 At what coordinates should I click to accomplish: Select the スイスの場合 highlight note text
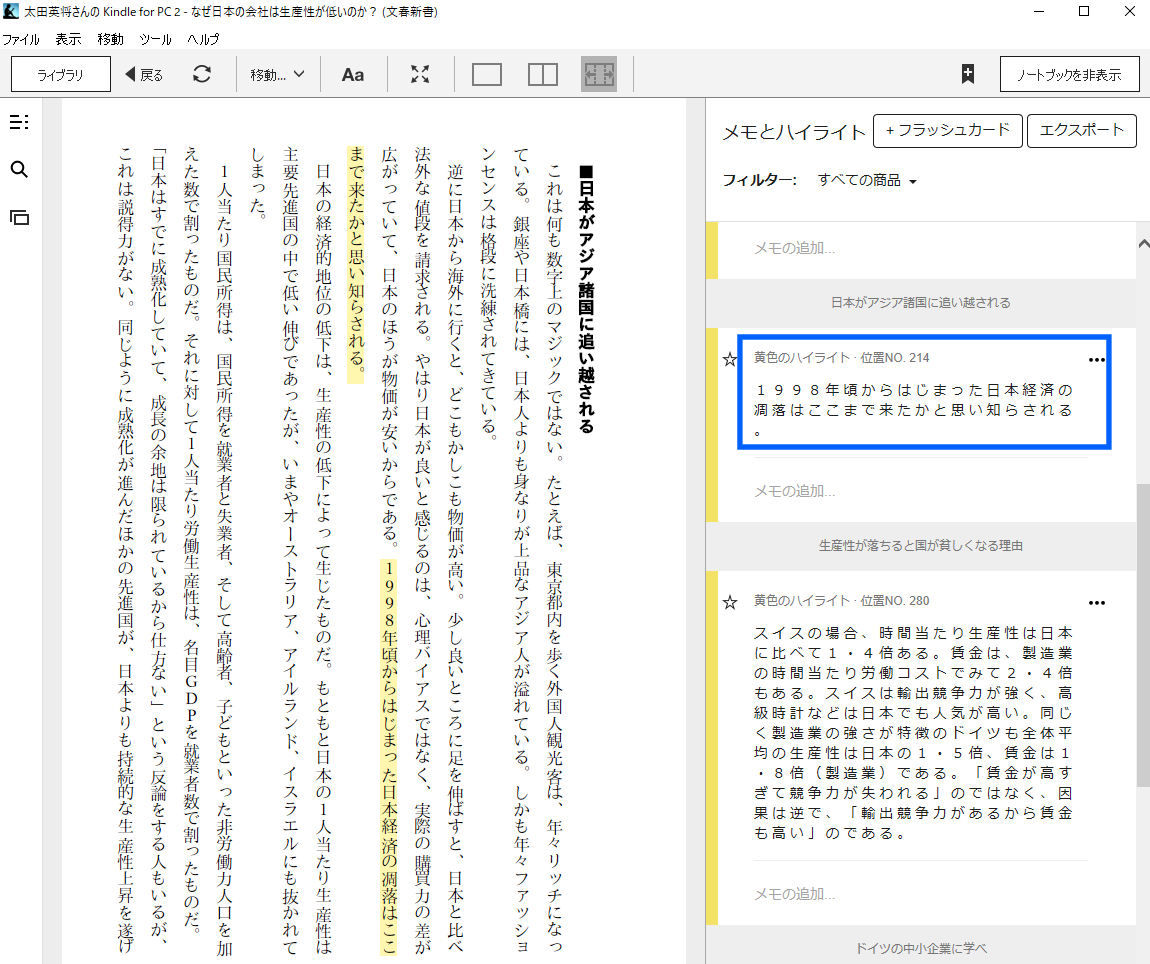[x=913, y=733]
